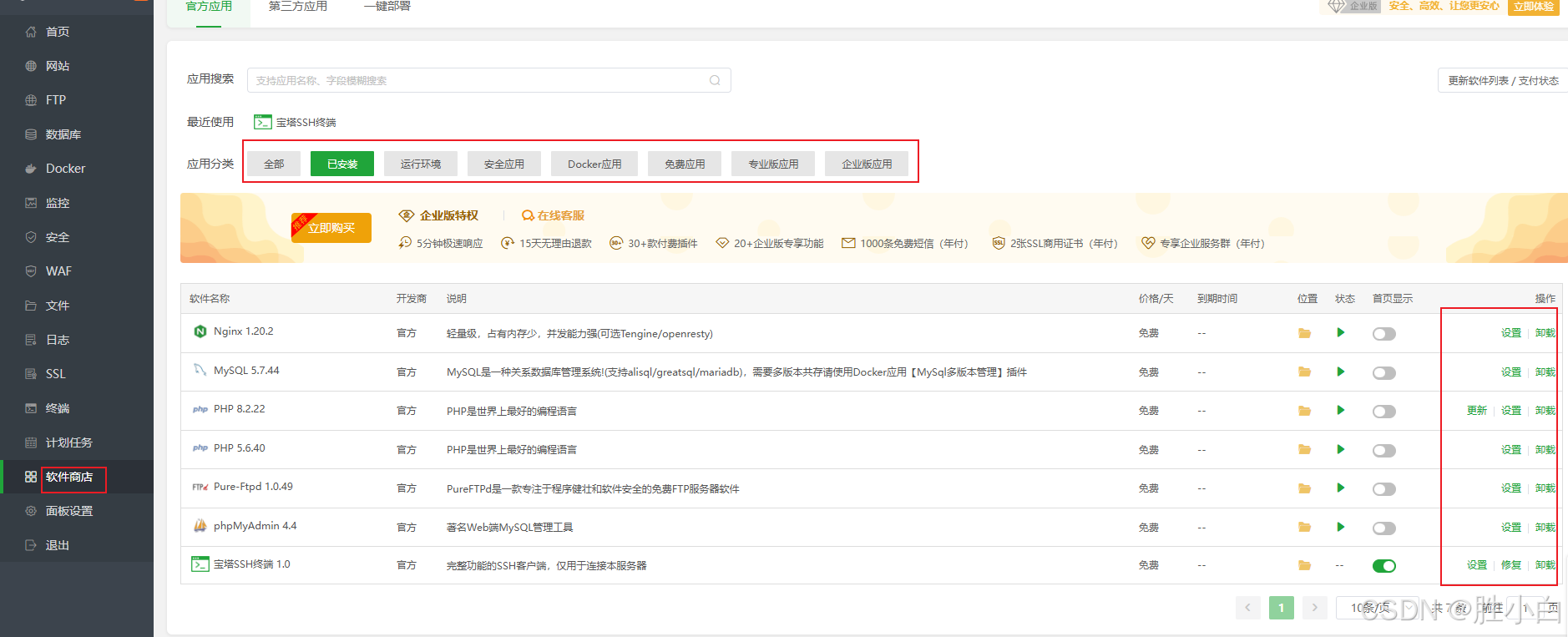Screen dimensions: 1568x637
Task: Disable homepage display for 宝塔SSH终端
Action: pos(1384,566)
